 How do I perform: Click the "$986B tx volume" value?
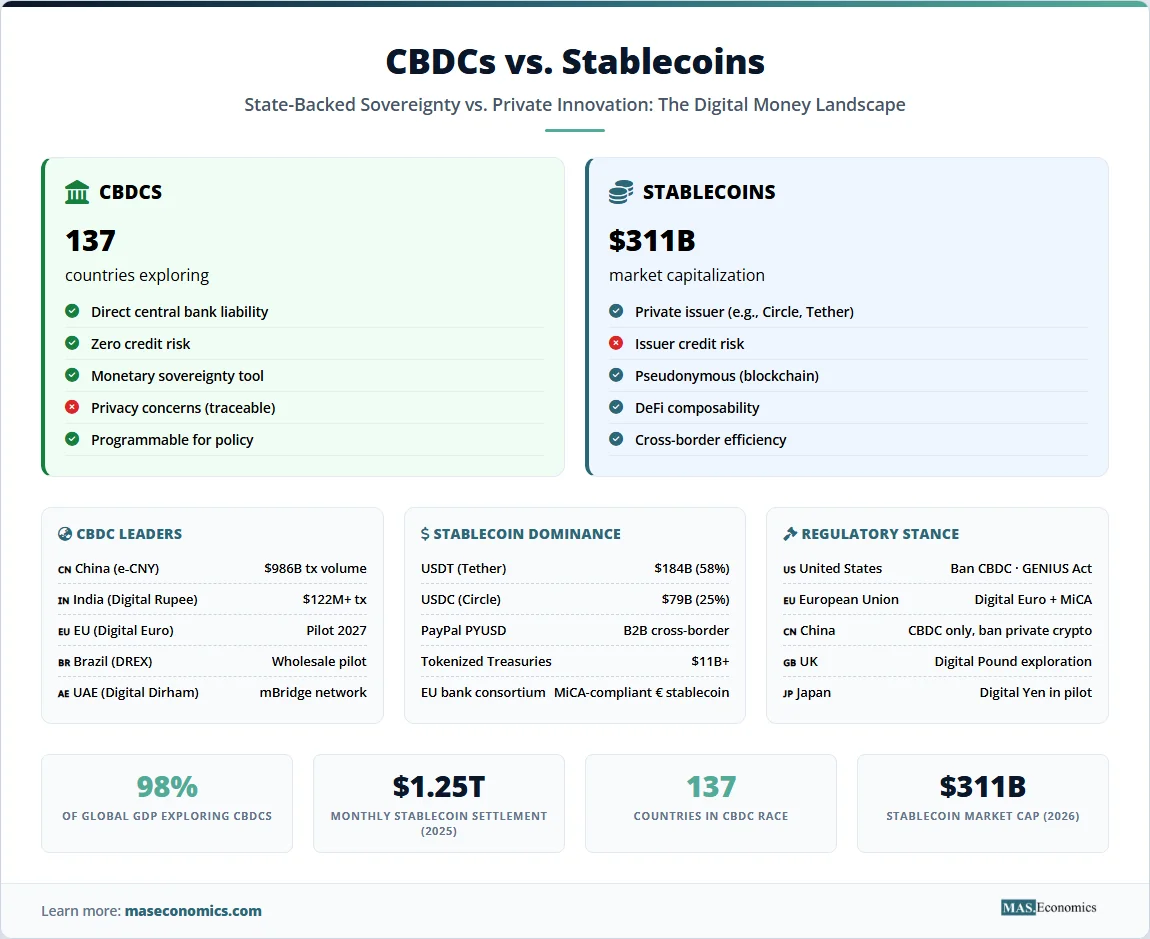pos(315,569)
